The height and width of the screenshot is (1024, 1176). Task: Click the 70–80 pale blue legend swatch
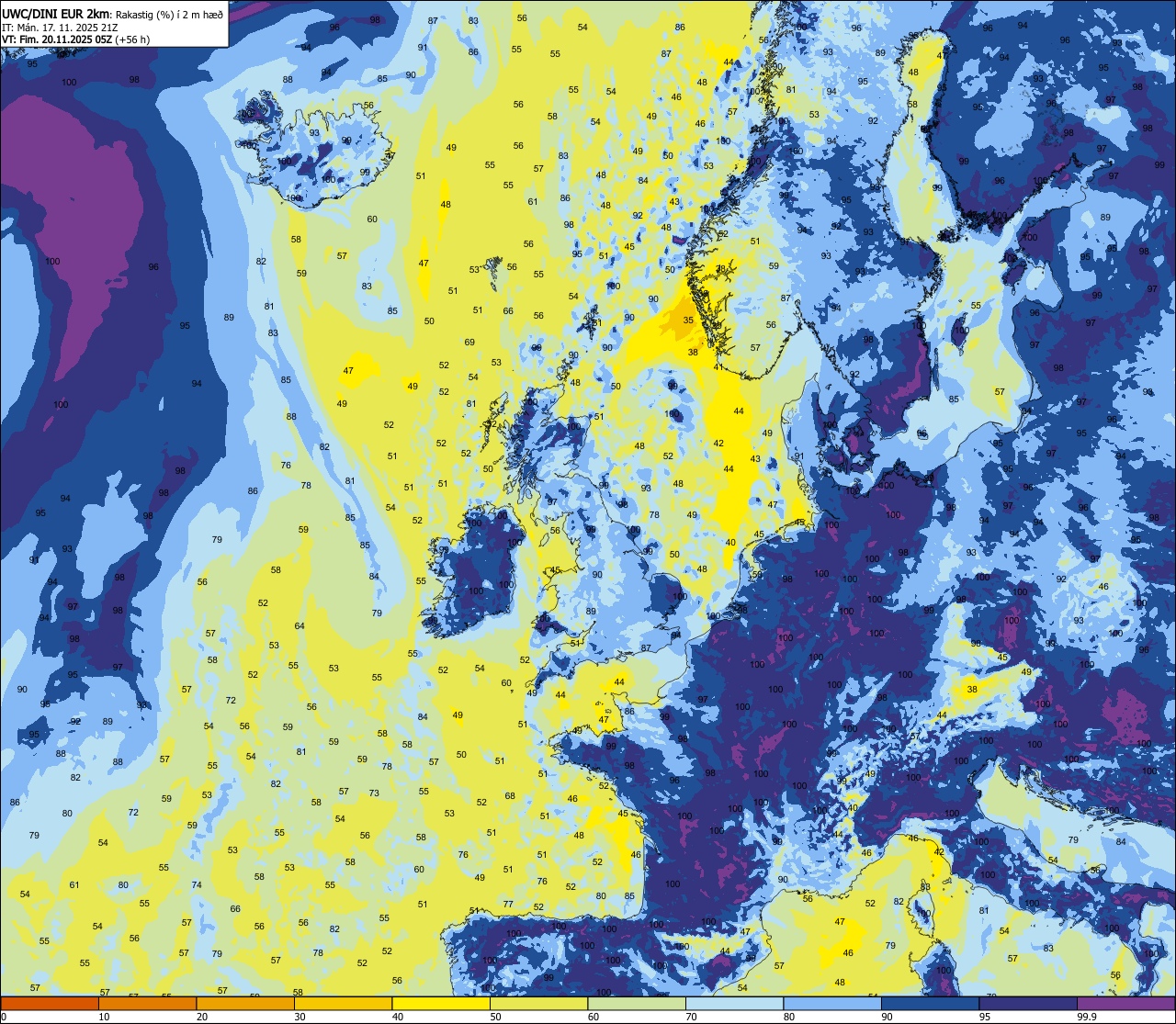[x=734, y=1004]
